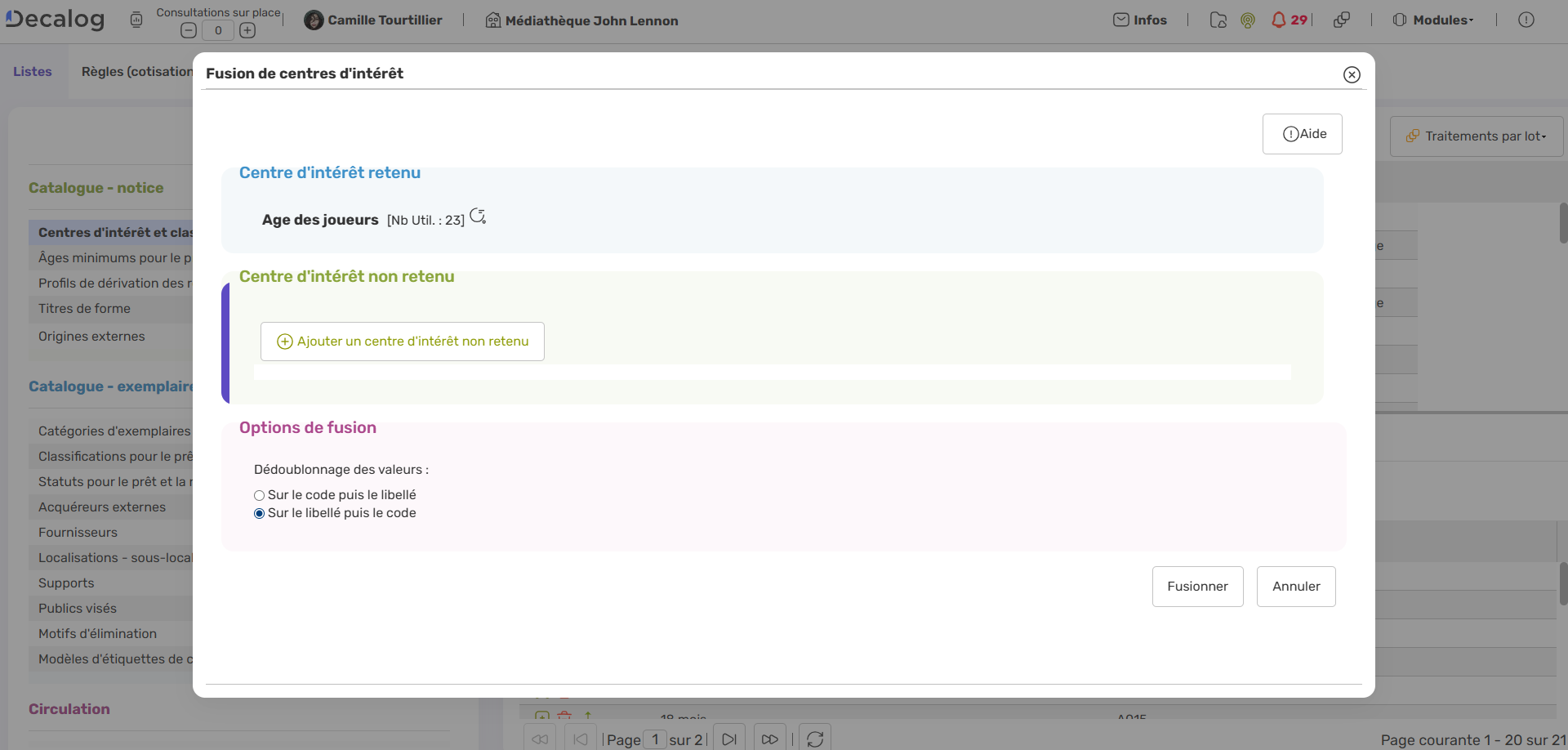
Task: Jump to last page with double arrow
Action: coord(769,738)
